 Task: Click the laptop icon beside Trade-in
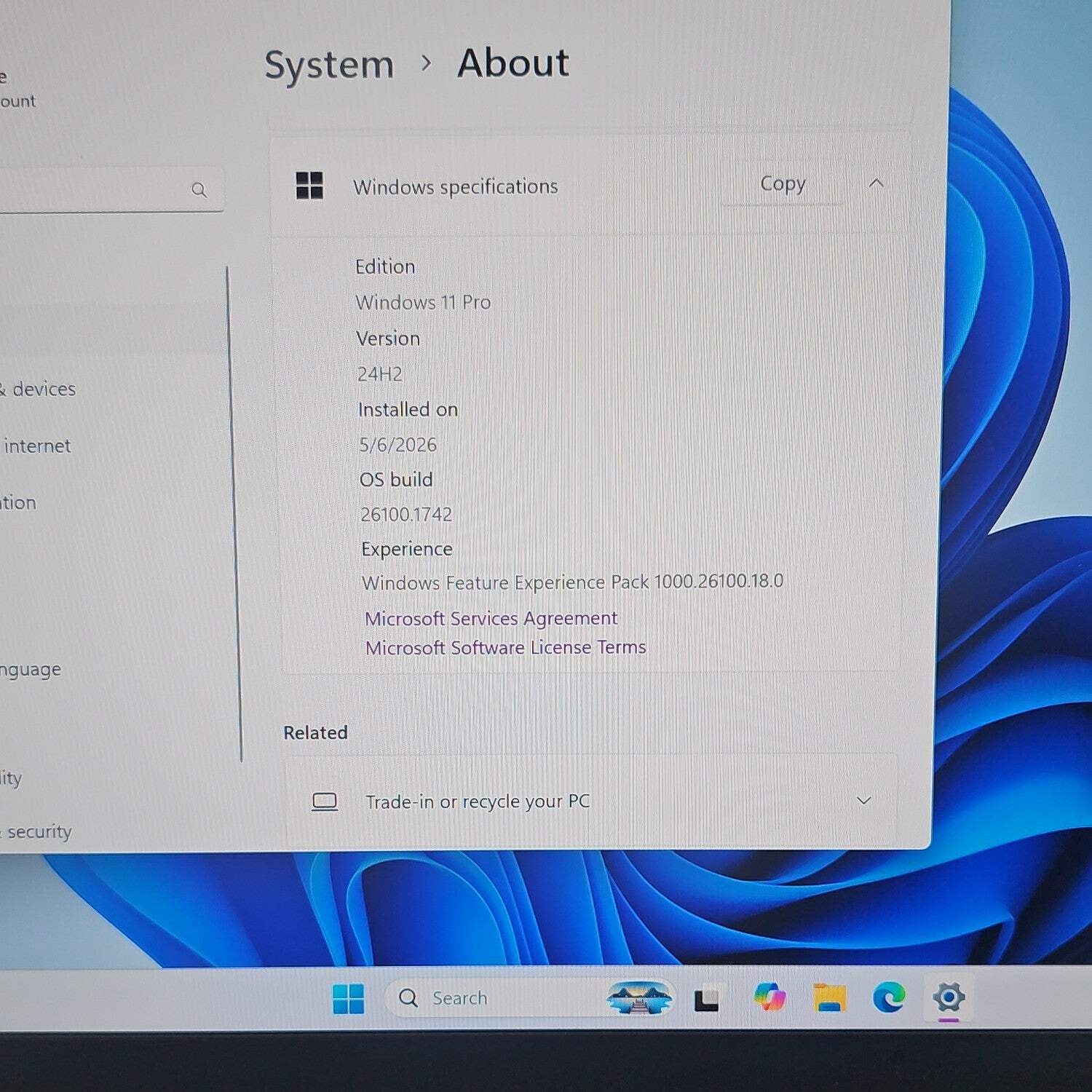click(325, 802)
